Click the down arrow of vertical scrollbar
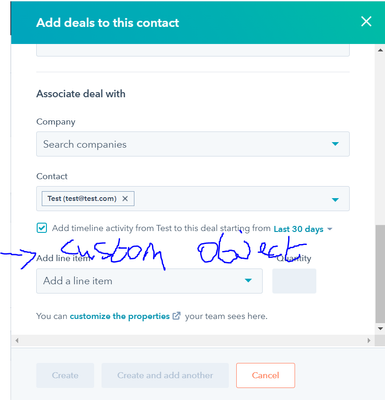The width and height of the screenshot is (385, 400). [380, 329]
